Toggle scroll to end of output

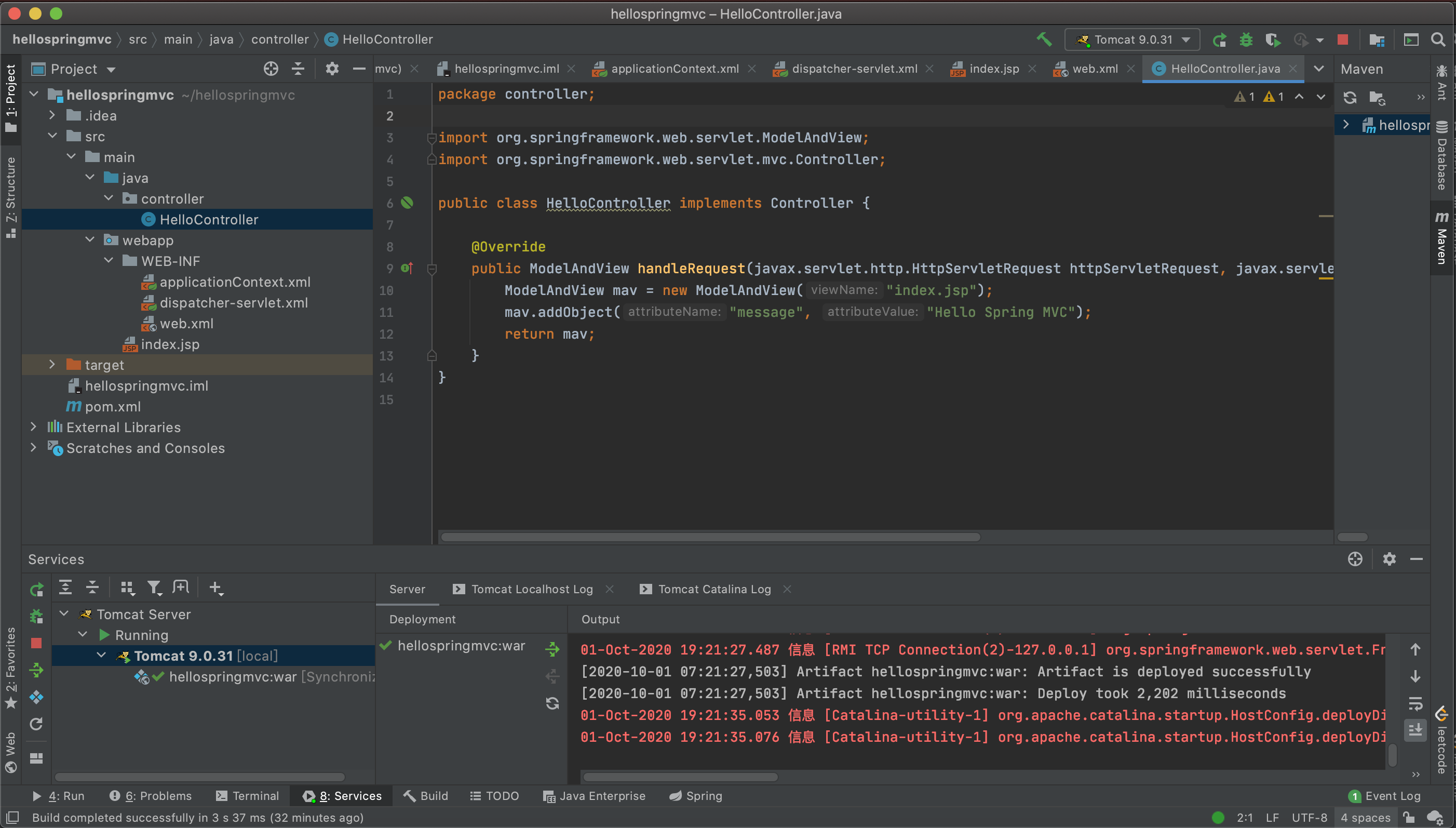(x=1415, y=730)
